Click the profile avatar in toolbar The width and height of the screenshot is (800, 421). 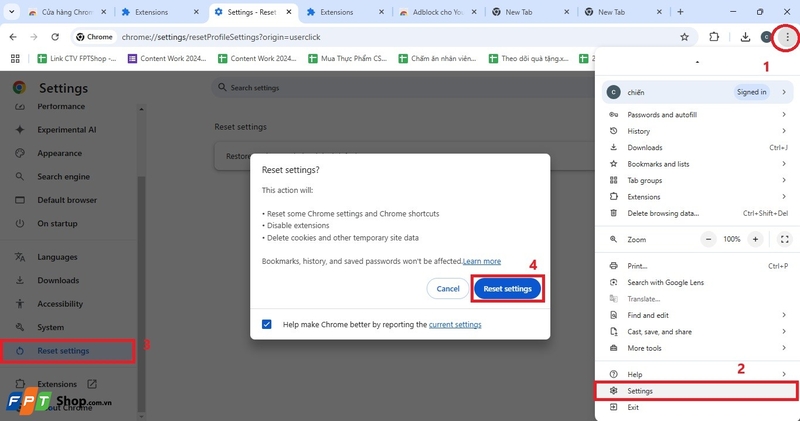click(x=766, y=37)
